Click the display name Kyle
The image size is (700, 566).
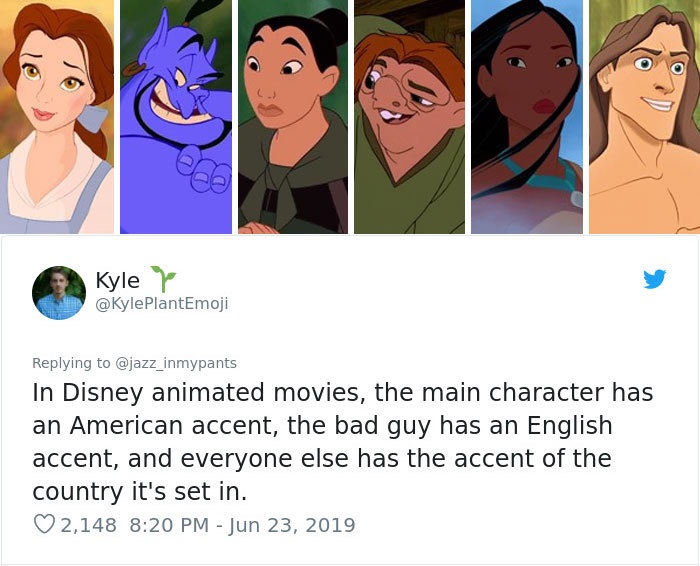click(x=117, y=281)
